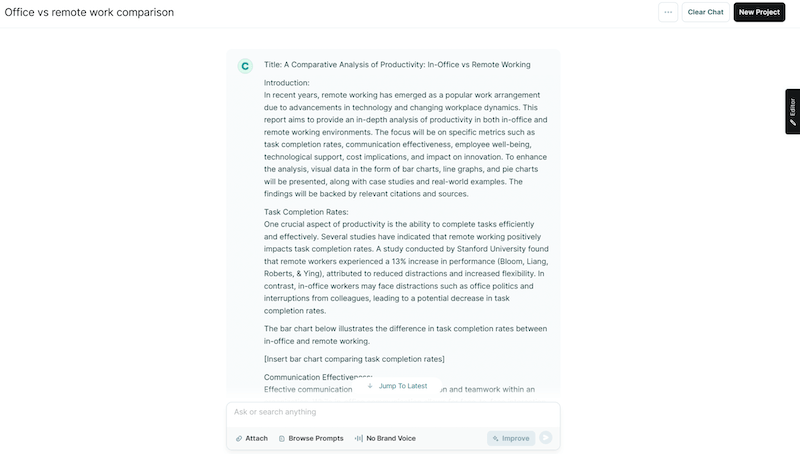The image size is (800, 454).
Task: Open Browse Prompts
Action: coord(315,438)
